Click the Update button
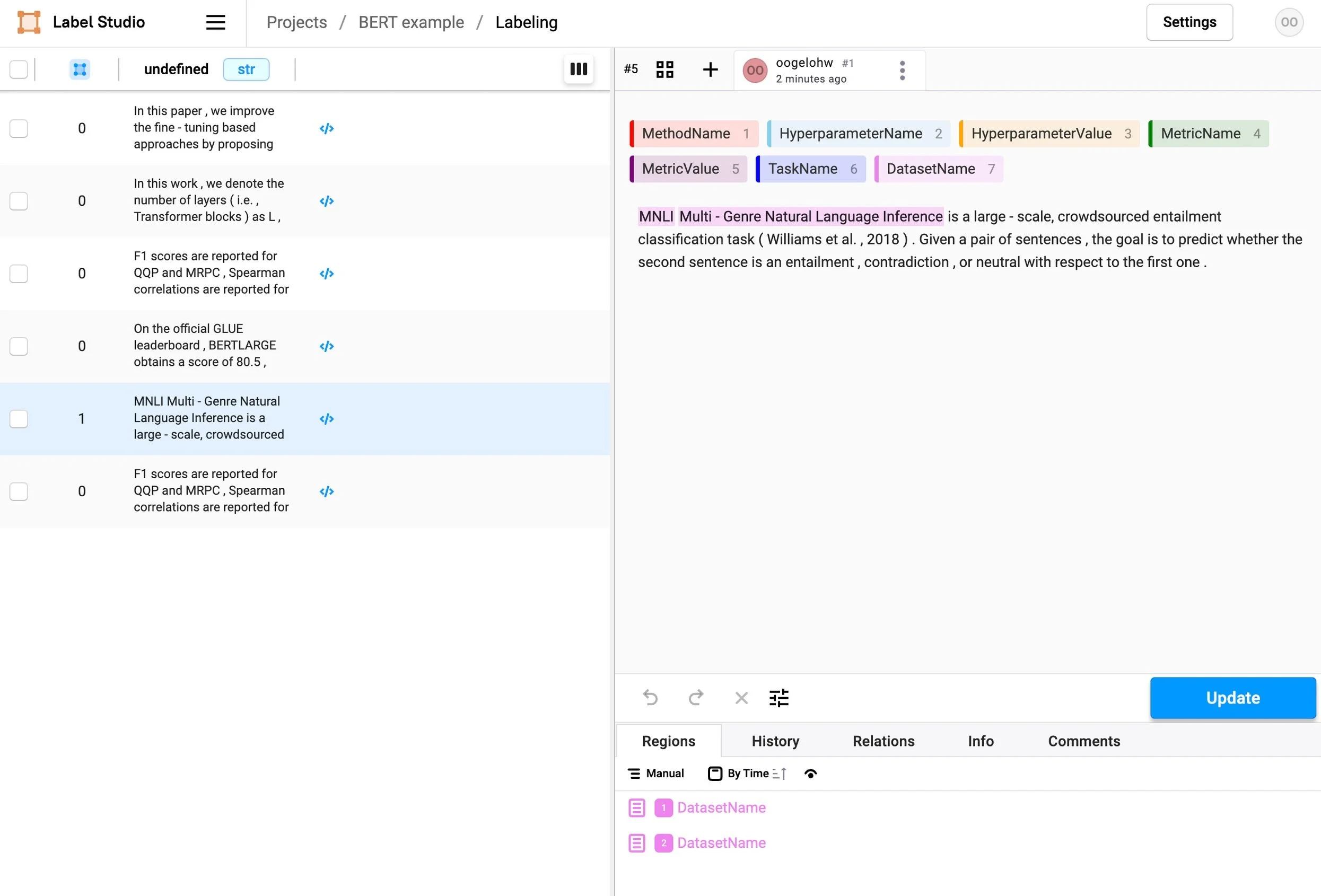Image resolution: width=1321 pixels, height=896 pixels. [1232, 698]
